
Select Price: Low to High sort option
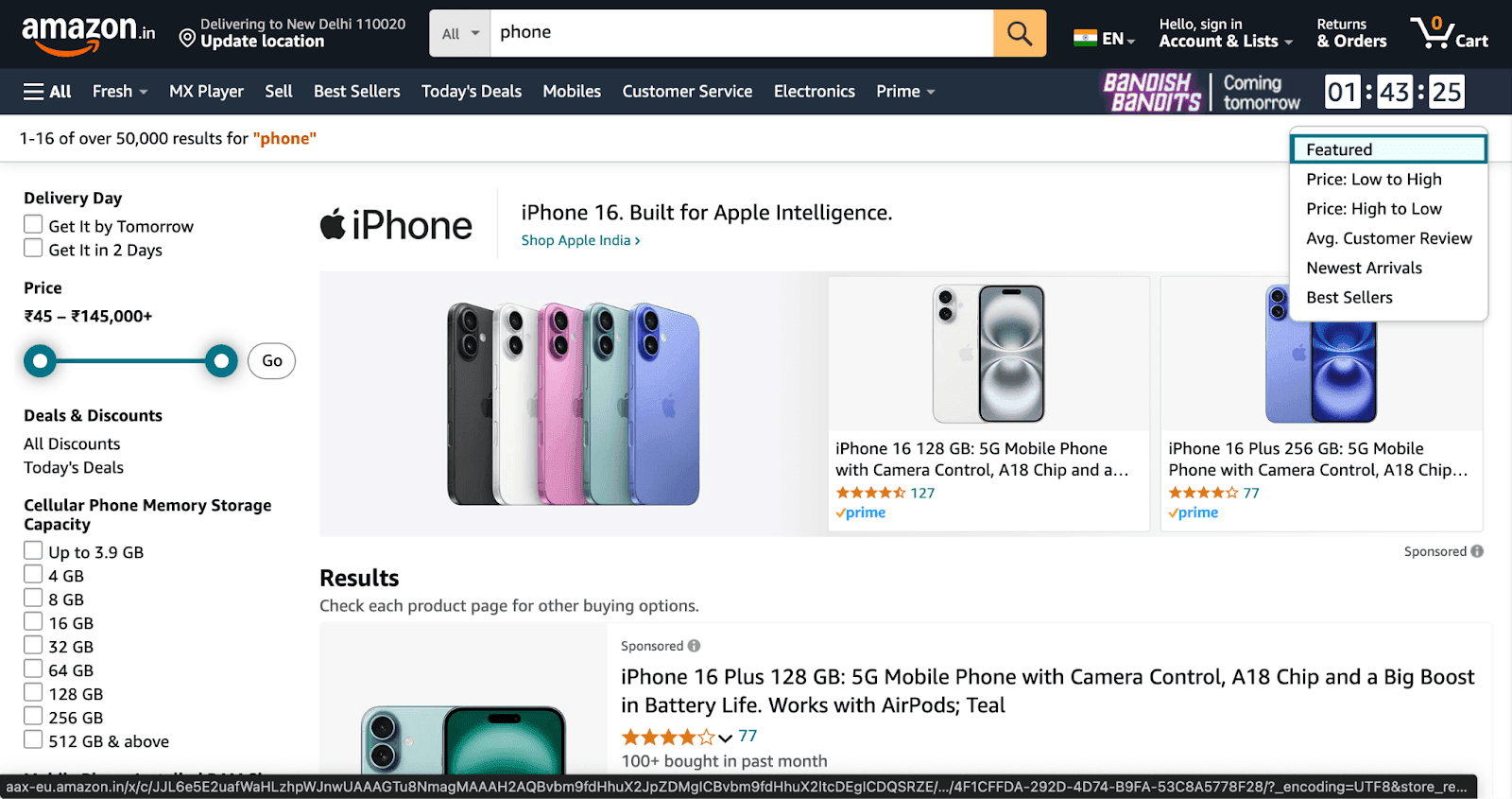[x=1373, y=180]
